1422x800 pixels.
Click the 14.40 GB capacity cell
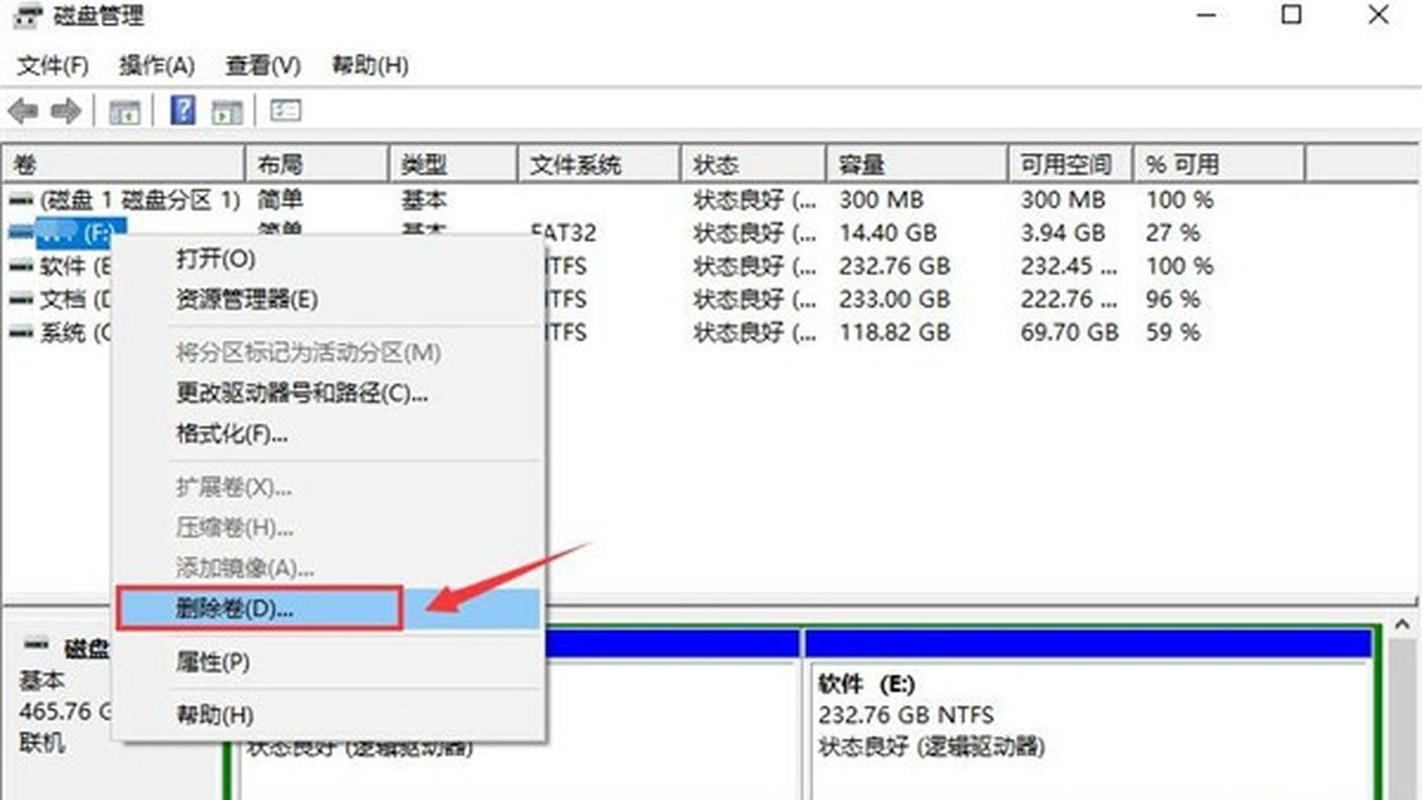tap(888, 233)
